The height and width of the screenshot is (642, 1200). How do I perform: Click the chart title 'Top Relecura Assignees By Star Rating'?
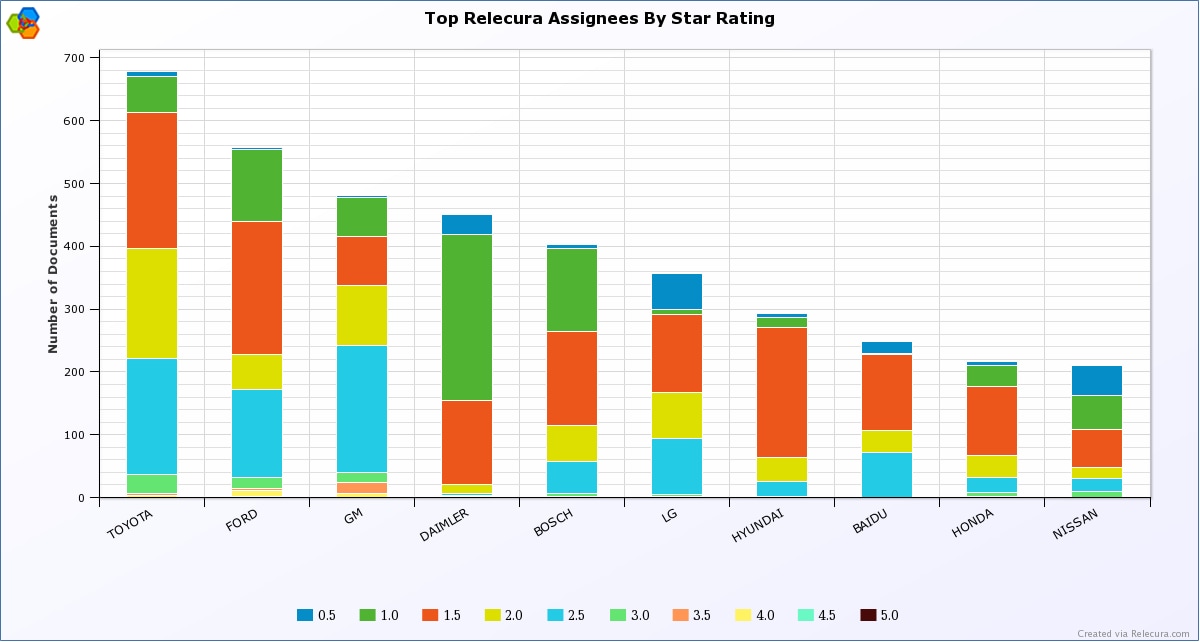pos(600,18)
